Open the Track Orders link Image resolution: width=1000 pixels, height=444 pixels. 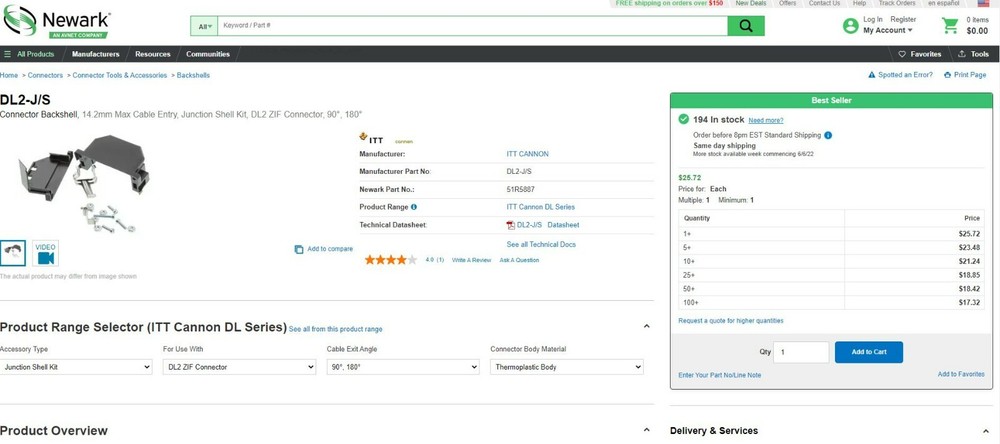point(897,3)
